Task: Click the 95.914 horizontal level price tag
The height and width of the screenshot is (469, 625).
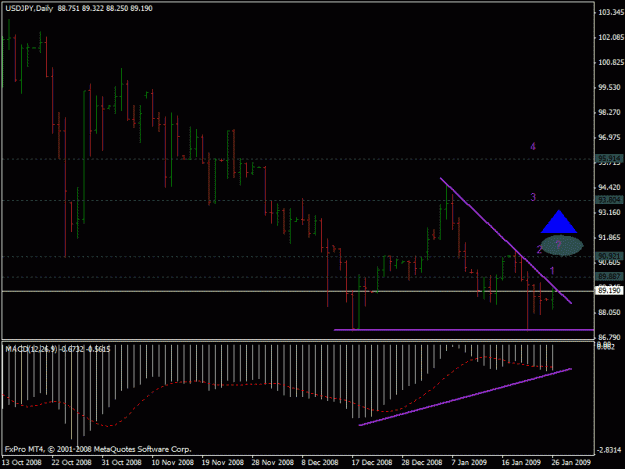Action: pos(609,158)
